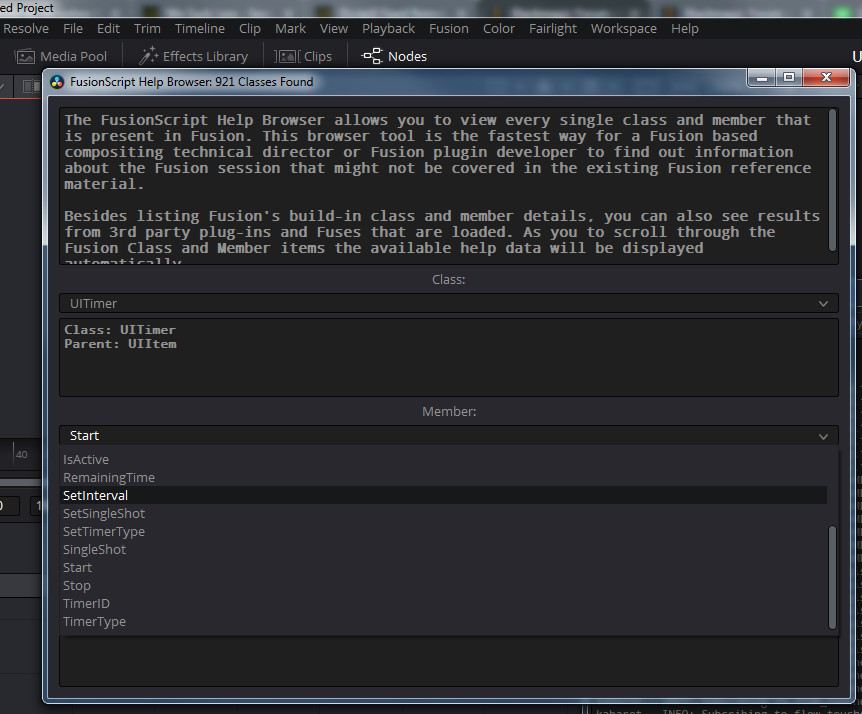Open the Color menu
Screen dimensions: 862x714
pyautogui.click(x=499, y=29)
